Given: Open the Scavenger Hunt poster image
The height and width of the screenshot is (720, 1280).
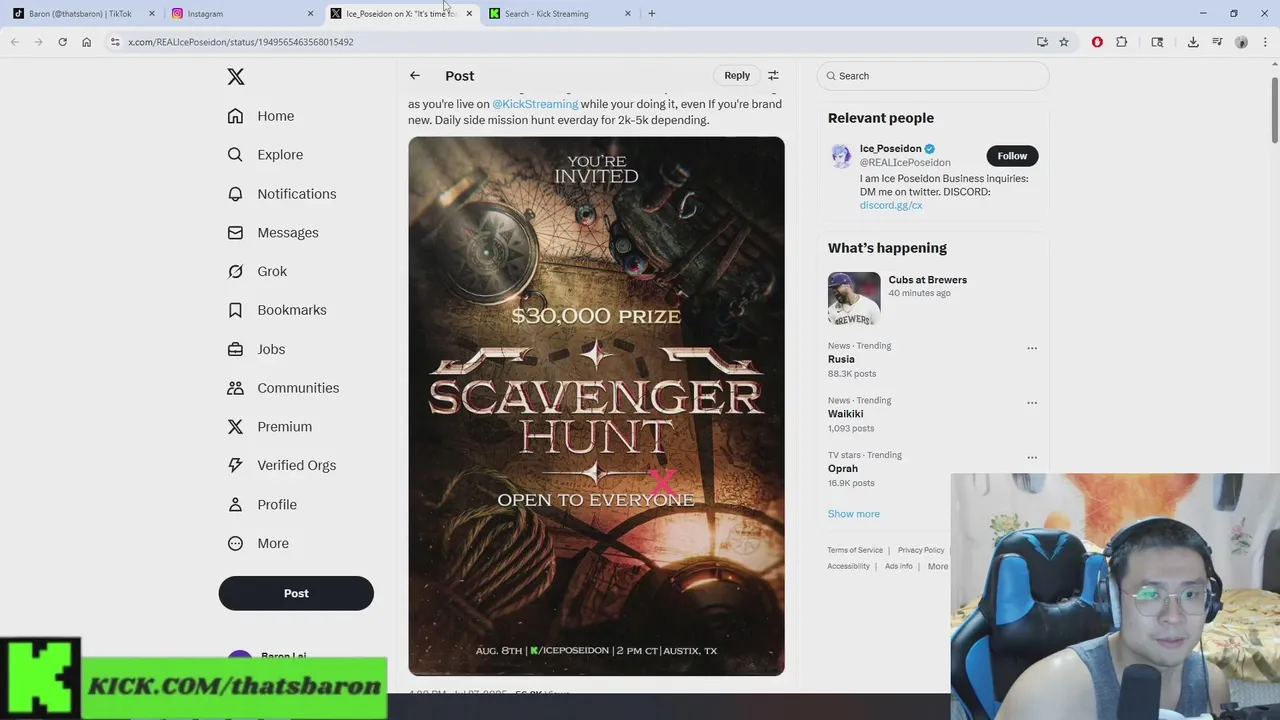Looking at the screenshot, I should pyautogui.click(x=596, y=406).
